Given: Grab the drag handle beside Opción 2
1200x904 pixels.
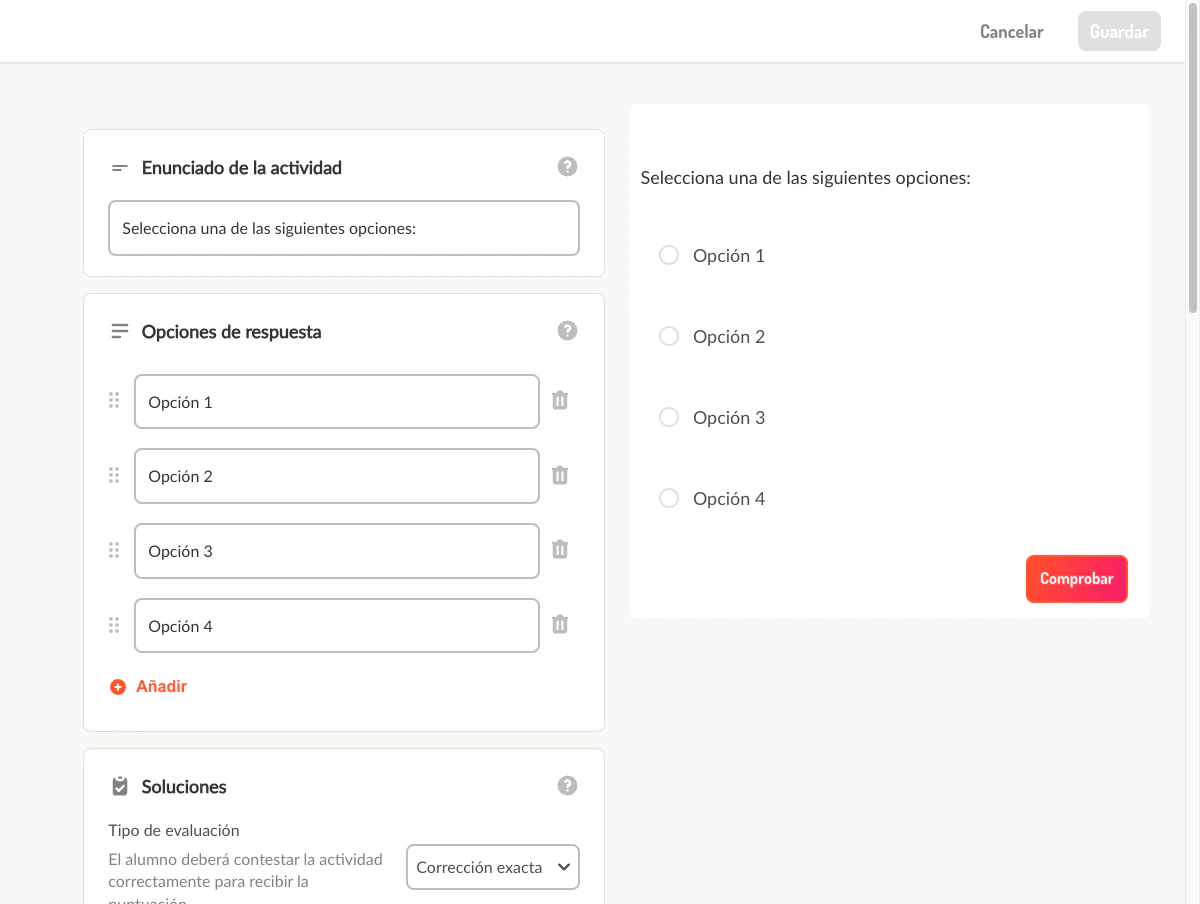Looking at the screenshot, I should point(114,476).
